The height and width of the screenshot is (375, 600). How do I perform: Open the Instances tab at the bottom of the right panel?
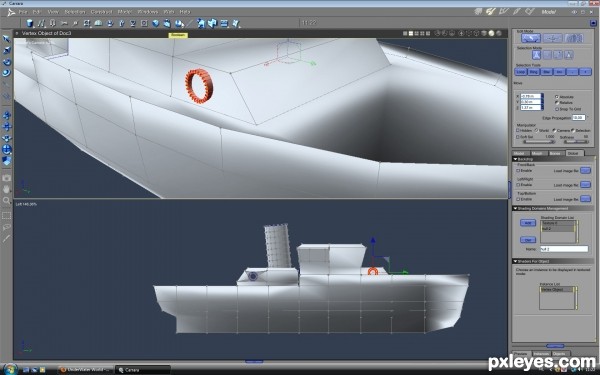click(541, 354)
